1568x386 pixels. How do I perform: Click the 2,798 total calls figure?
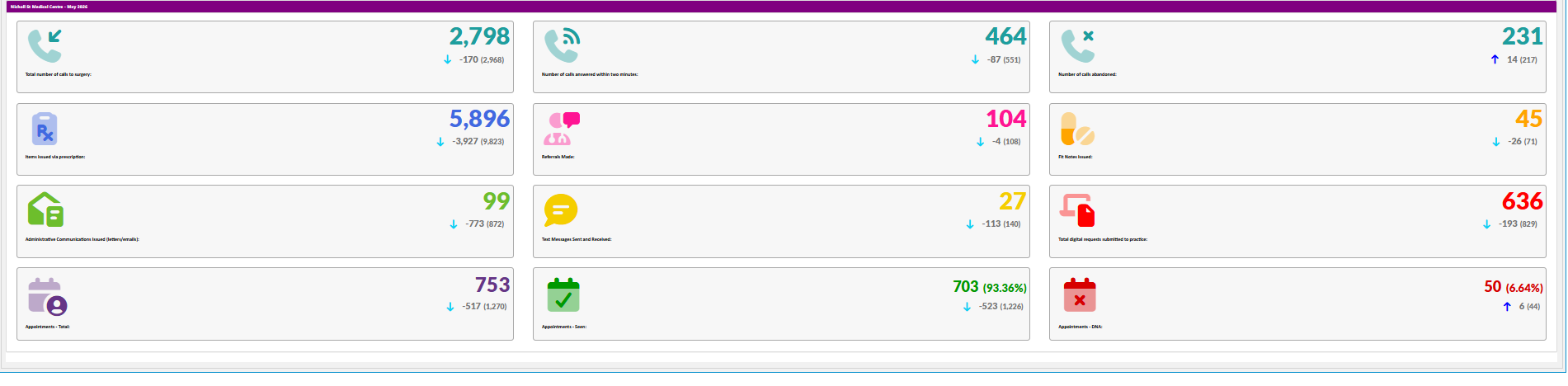tap(479, 36)
